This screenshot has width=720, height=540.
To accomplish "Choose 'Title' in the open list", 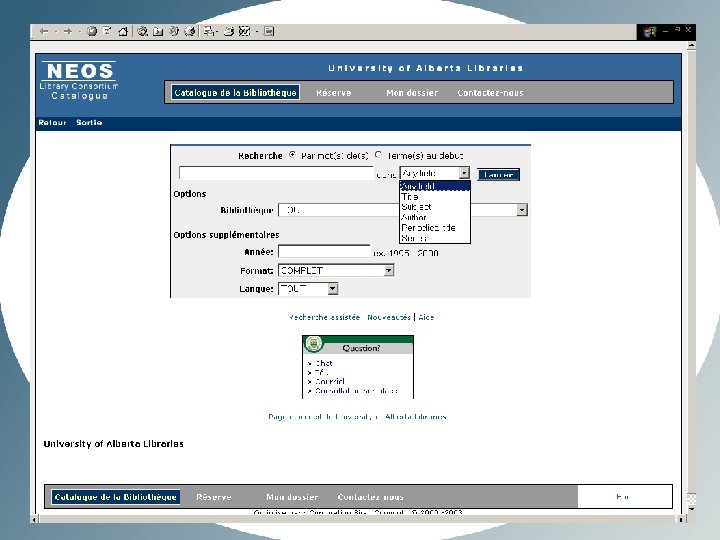I will coord(435,197).
